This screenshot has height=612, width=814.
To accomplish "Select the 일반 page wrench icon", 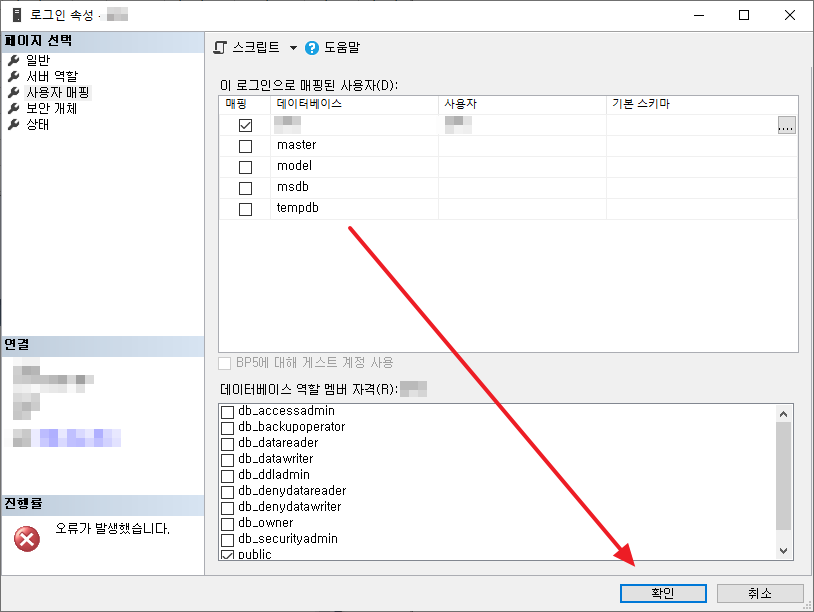I will click(x=14, y=60).
